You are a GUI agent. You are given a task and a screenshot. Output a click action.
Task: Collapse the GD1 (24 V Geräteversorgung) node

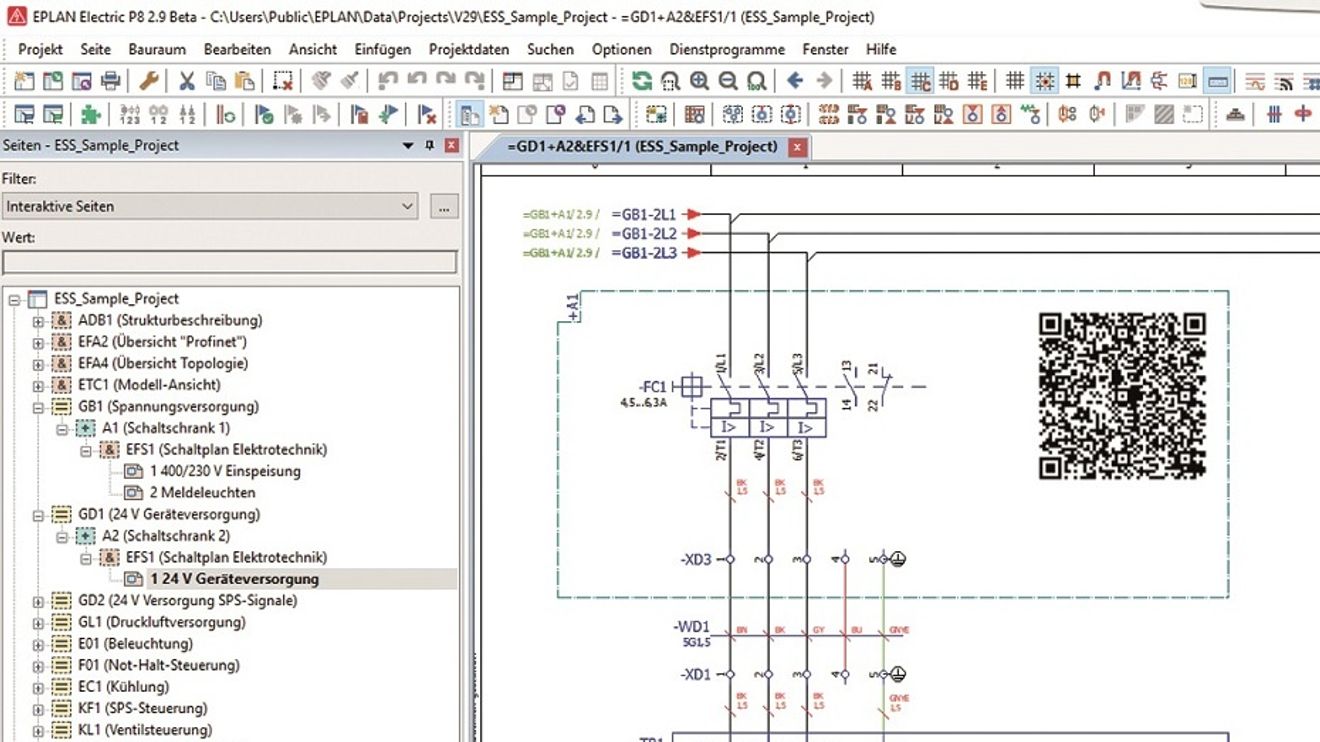38,515
